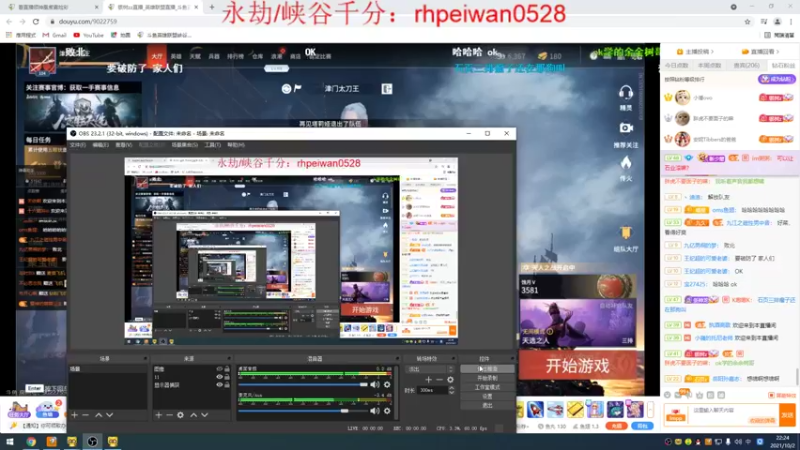Toggle visibility of 显示器捕获 source
800x450 pixels.
coord(219,385)
